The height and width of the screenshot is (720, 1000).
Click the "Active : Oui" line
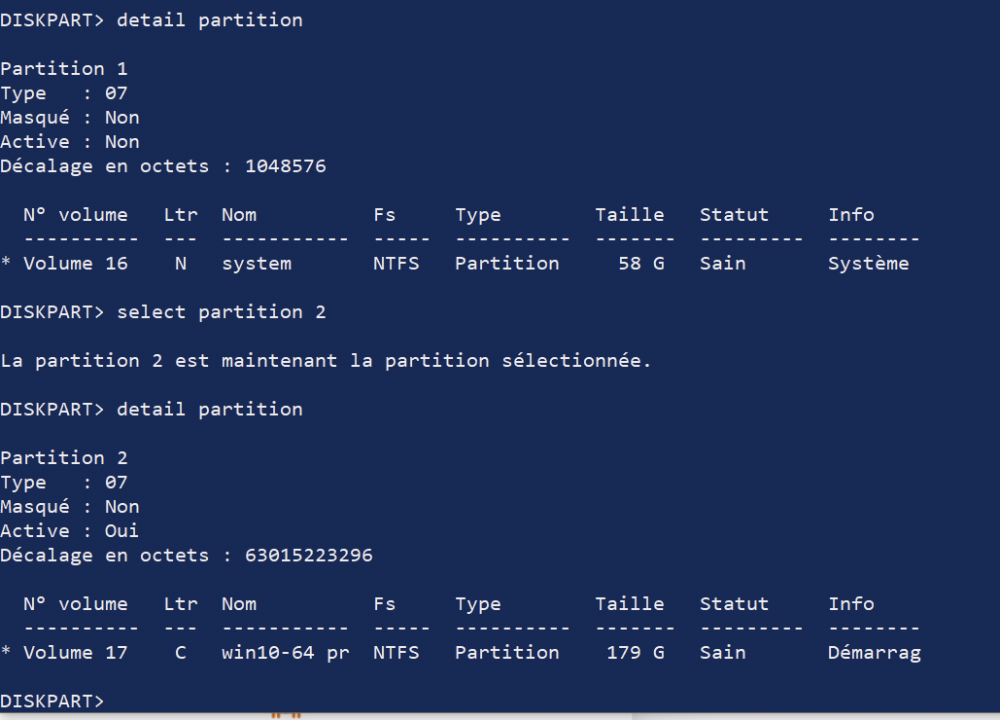pos(69,531)
